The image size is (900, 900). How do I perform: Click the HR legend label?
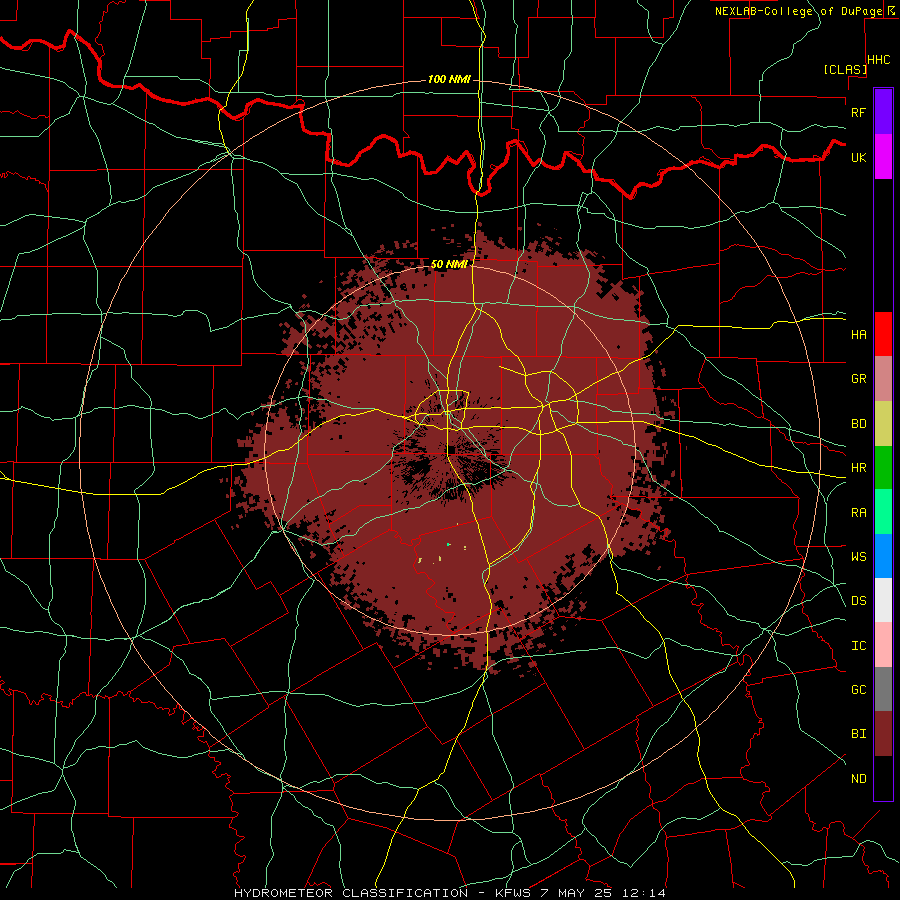coord(858,468)
